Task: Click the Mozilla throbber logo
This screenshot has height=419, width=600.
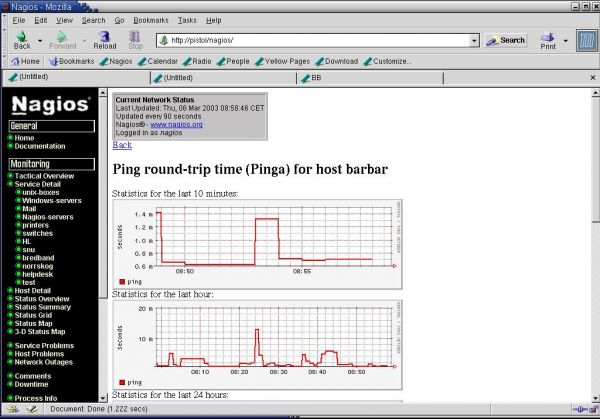Action: click(x=584, y=41)
